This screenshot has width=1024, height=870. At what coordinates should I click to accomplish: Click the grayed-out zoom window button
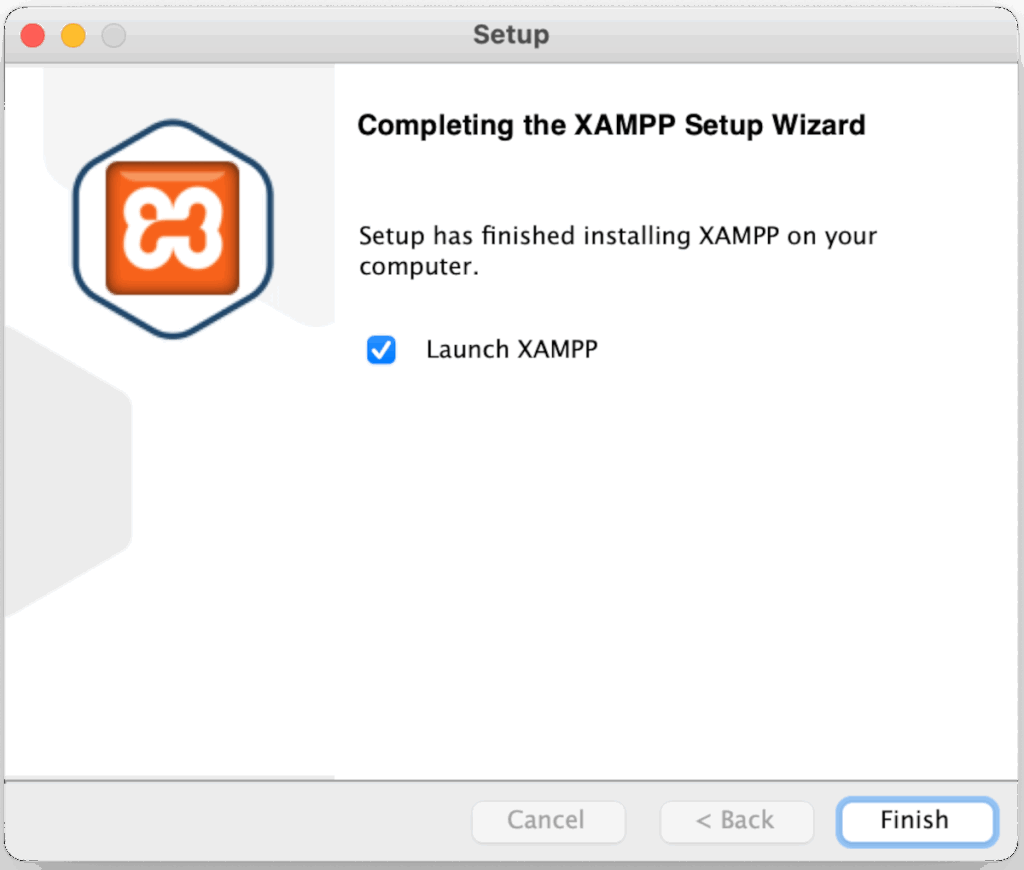coord(113,36)
